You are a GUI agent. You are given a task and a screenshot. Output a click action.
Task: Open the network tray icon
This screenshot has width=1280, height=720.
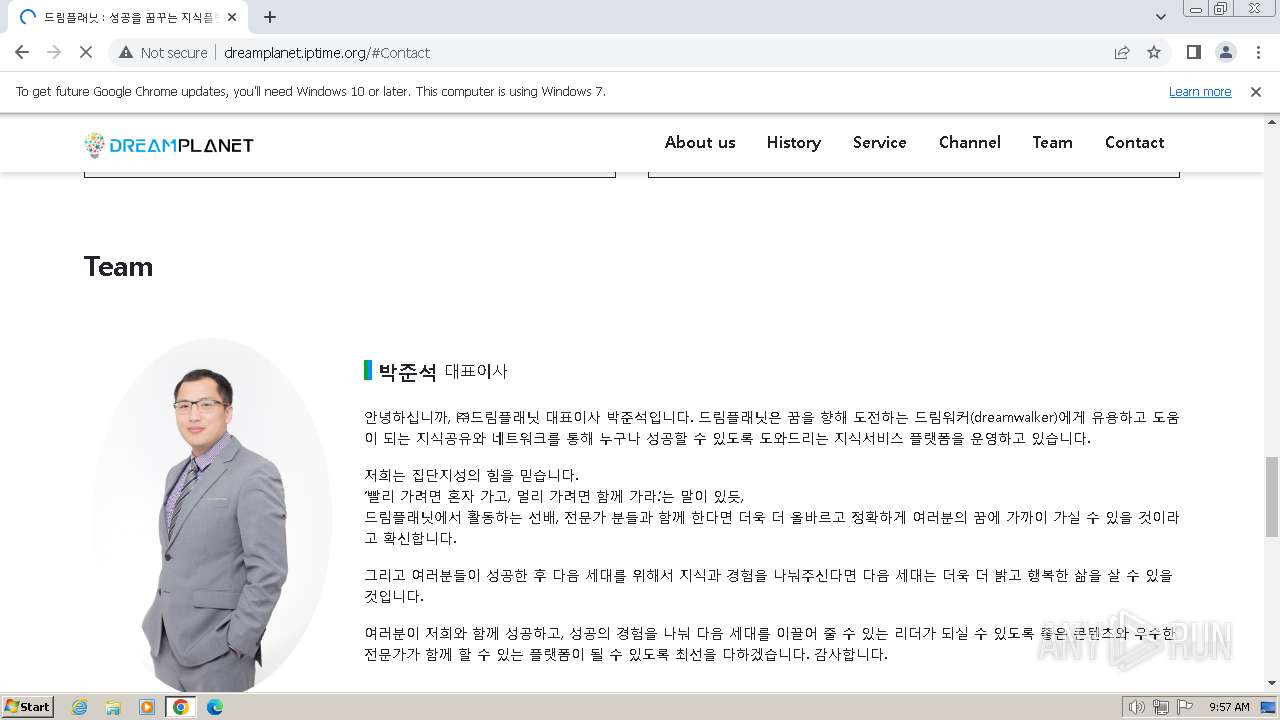[1161, 707]
